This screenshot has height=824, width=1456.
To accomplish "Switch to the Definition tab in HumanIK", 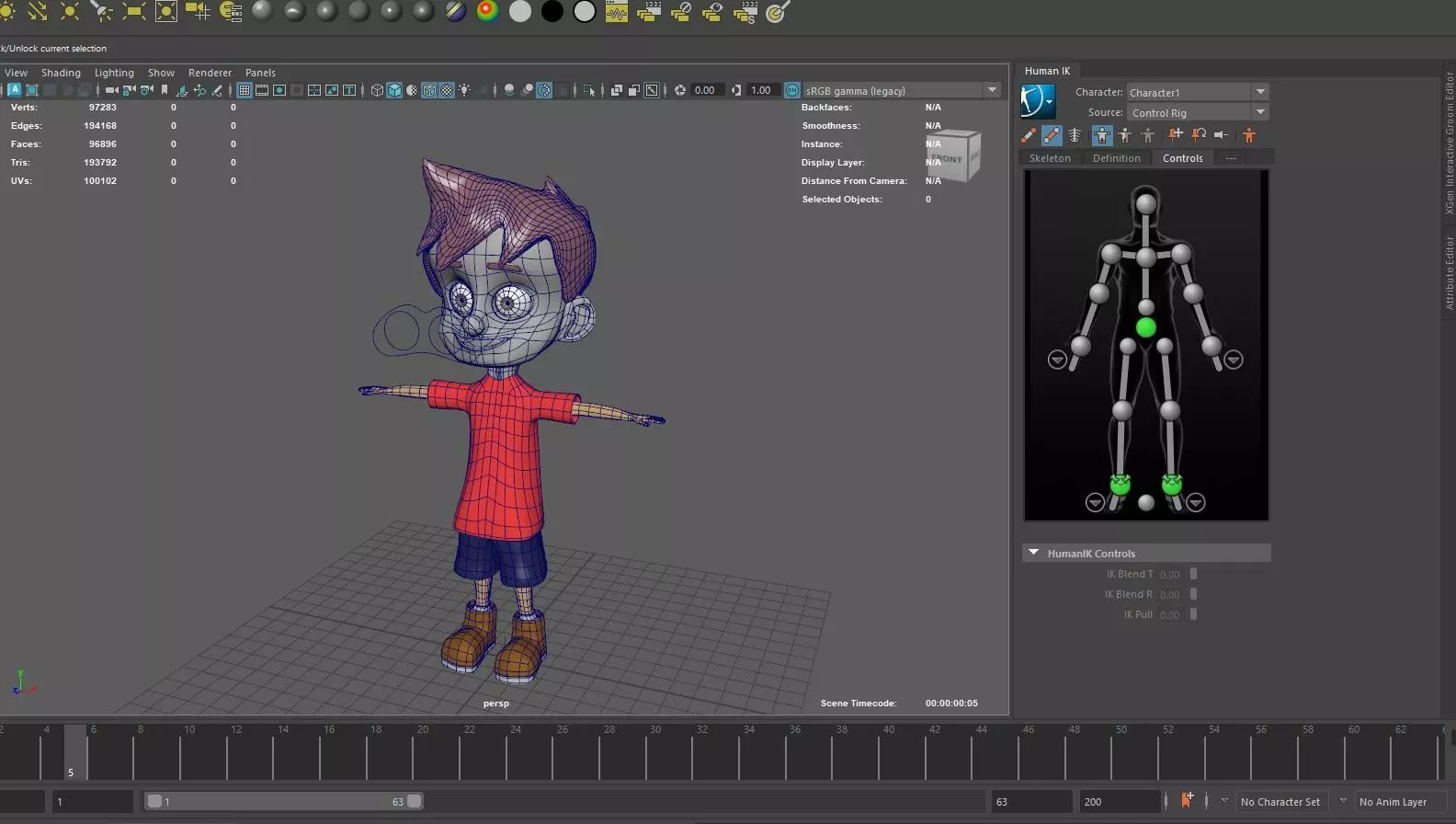I will (x=1116, y=158).
